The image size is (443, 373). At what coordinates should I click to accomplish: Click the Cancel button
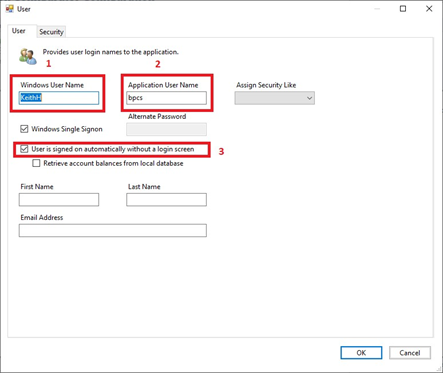tap(410, 353)
